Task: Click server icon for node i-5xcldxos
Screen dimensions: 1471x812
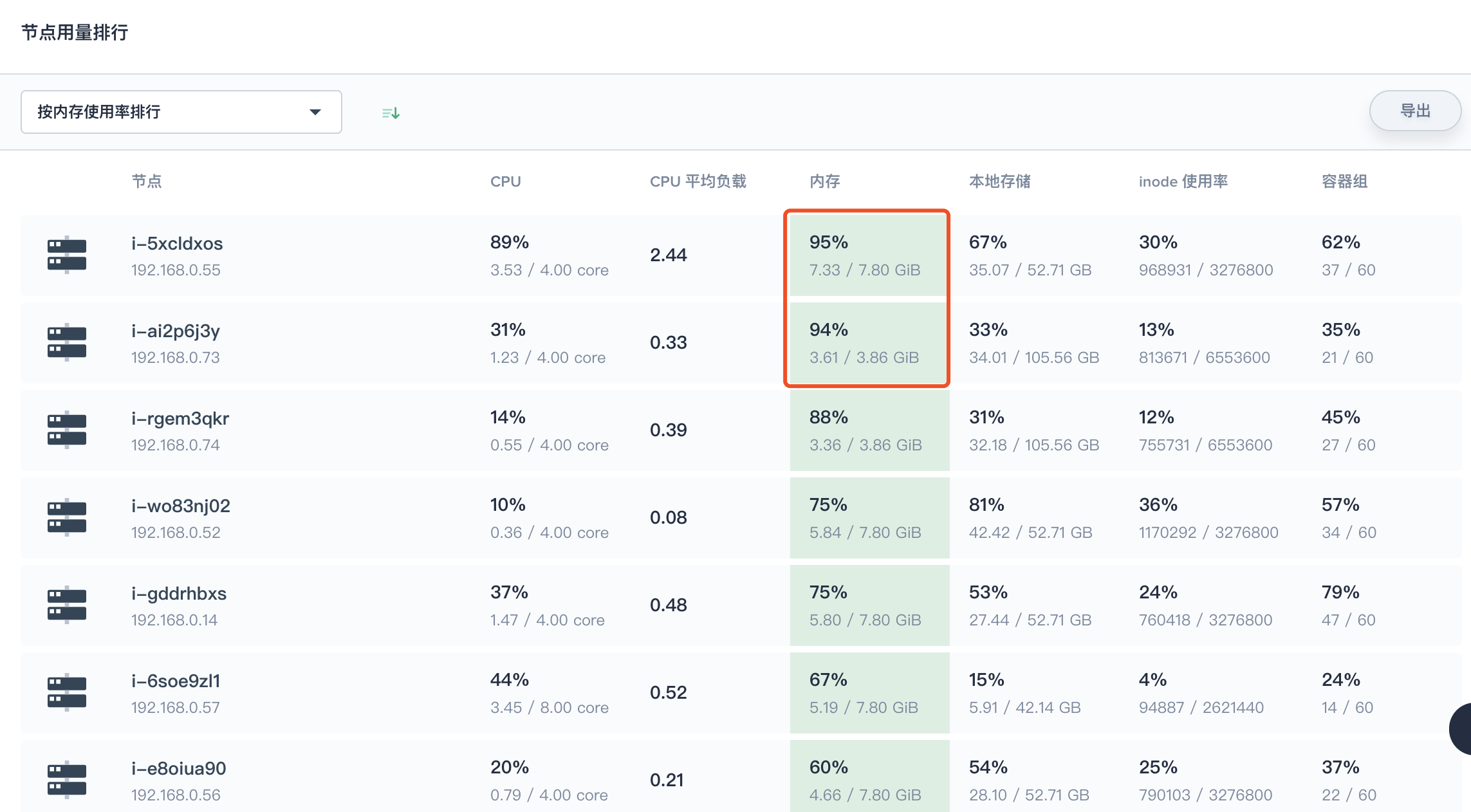Action: point(67,255)
